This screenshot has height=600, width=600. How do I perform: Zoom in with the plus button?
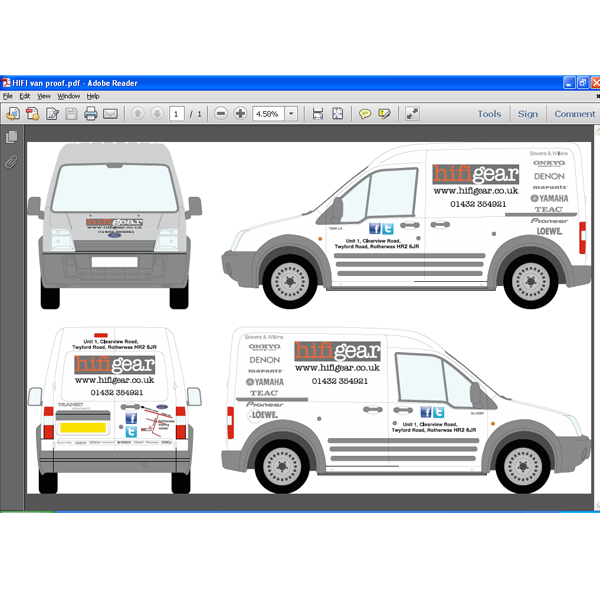[240, 114]
